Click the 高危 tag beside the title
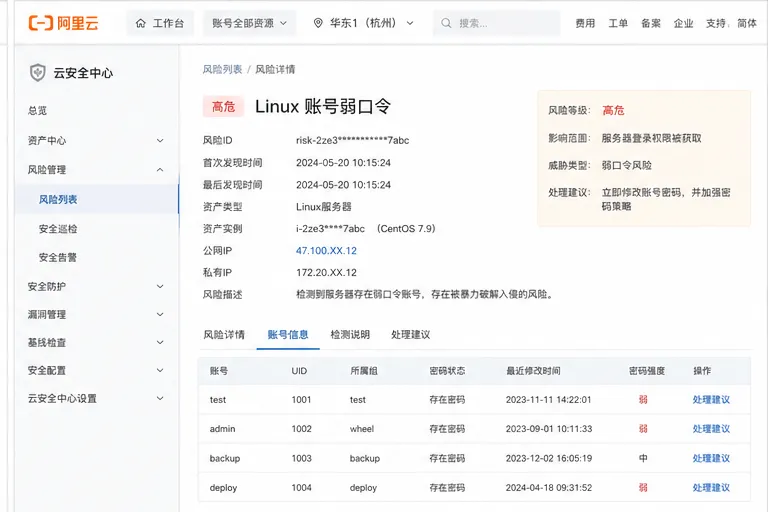The width and height of the screenshot is (768, 512). [x=223, y=106]
